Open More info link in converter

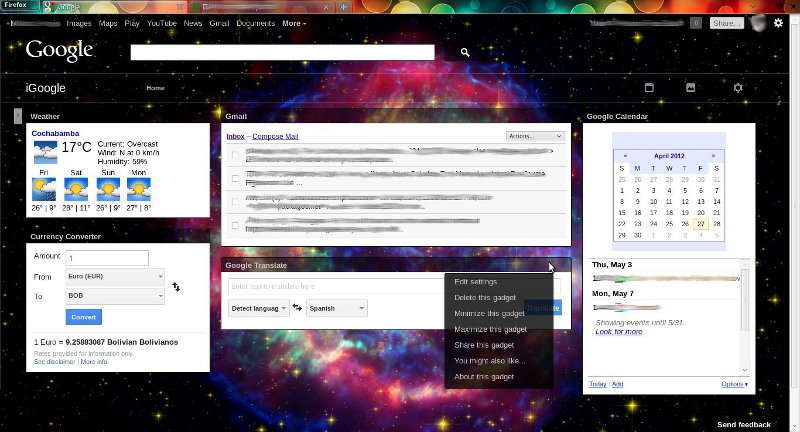click(94, 362)
